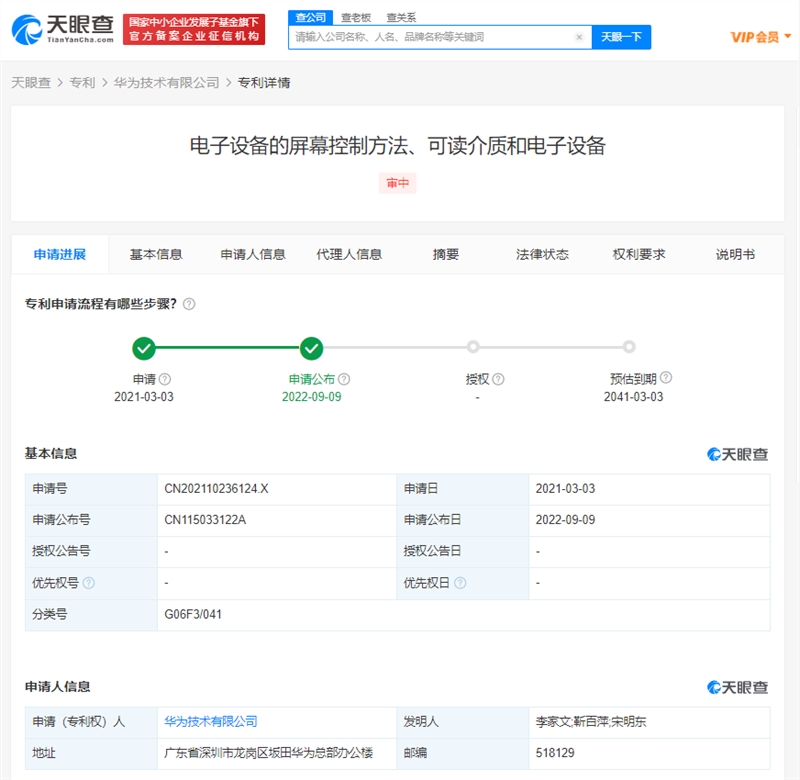
Task: Switch to the 基本信息 tab
Action: coord(156,254)
